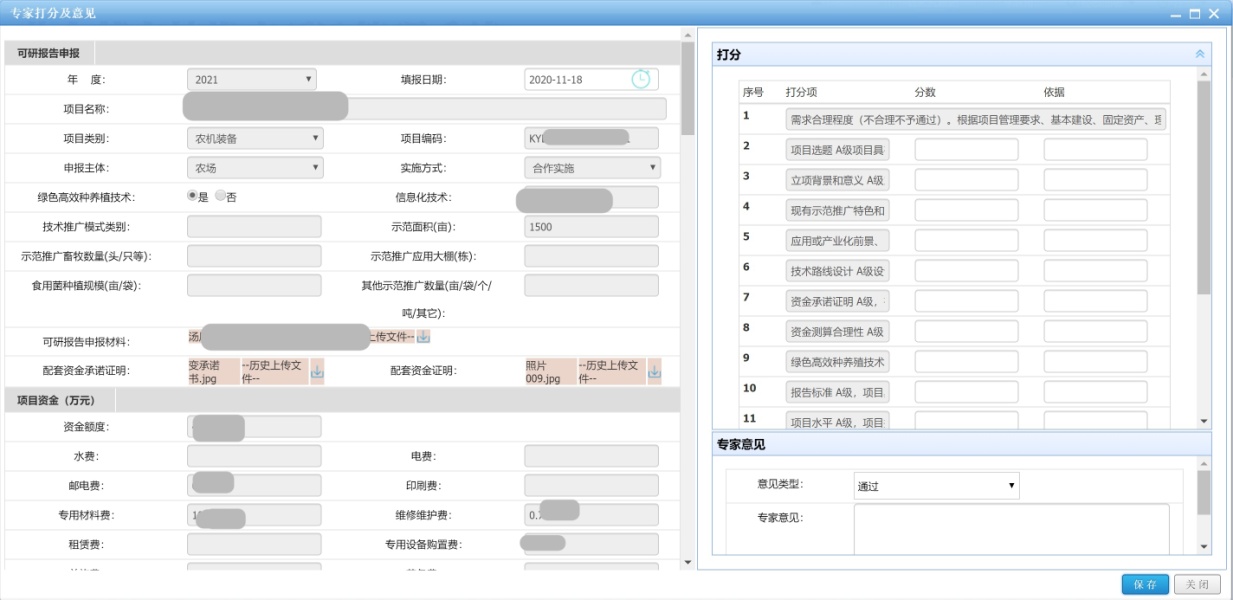The image size is (1233, 600).
Task: Click the 租赁费 input field
Action: (254, 545)
